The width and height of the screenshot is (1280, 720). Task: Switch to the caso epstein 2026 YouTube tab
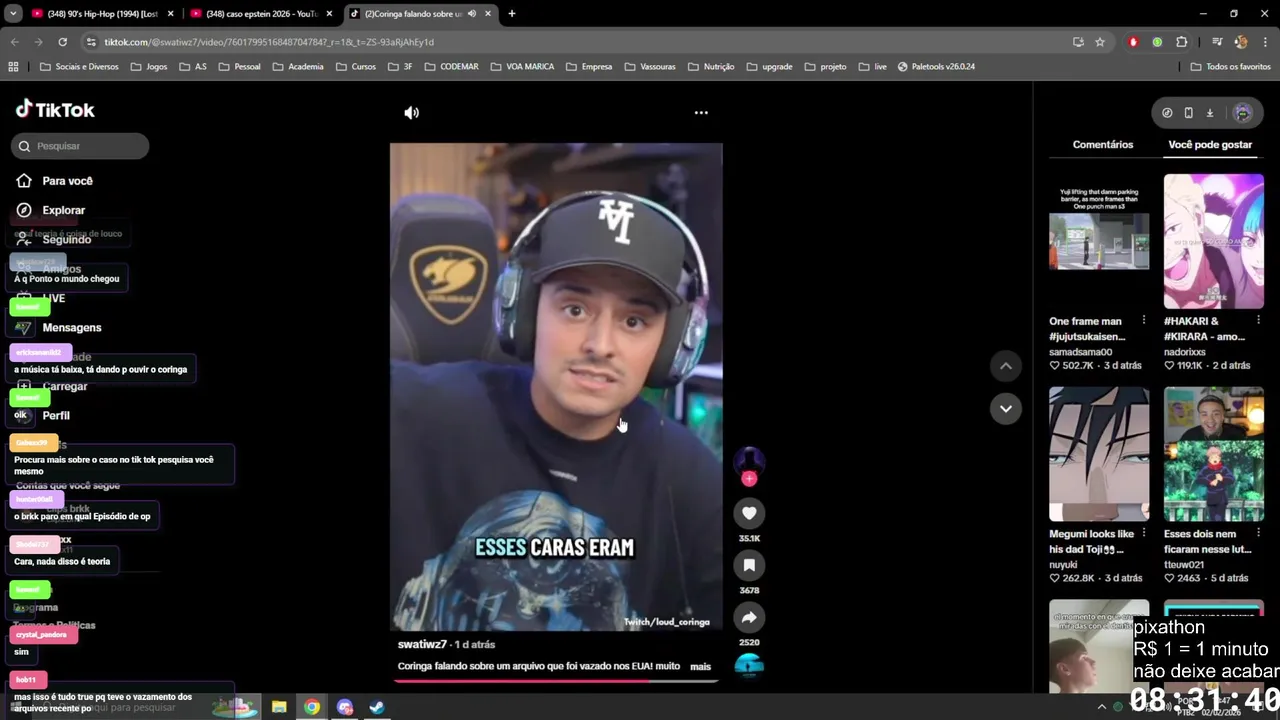(x=260, y=14)
